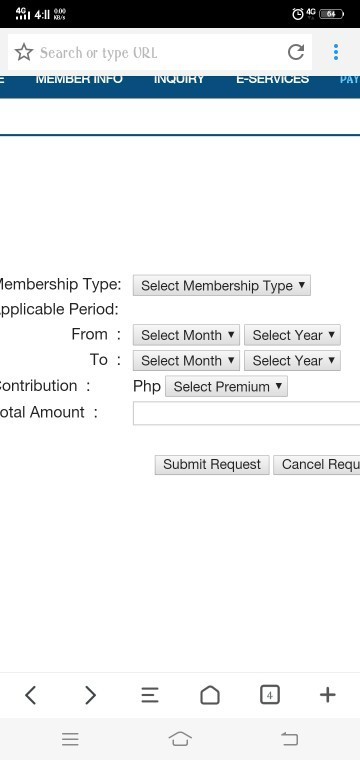Open the From Select Month dropdown
360x760 pixels.
[x=187, y=335]
